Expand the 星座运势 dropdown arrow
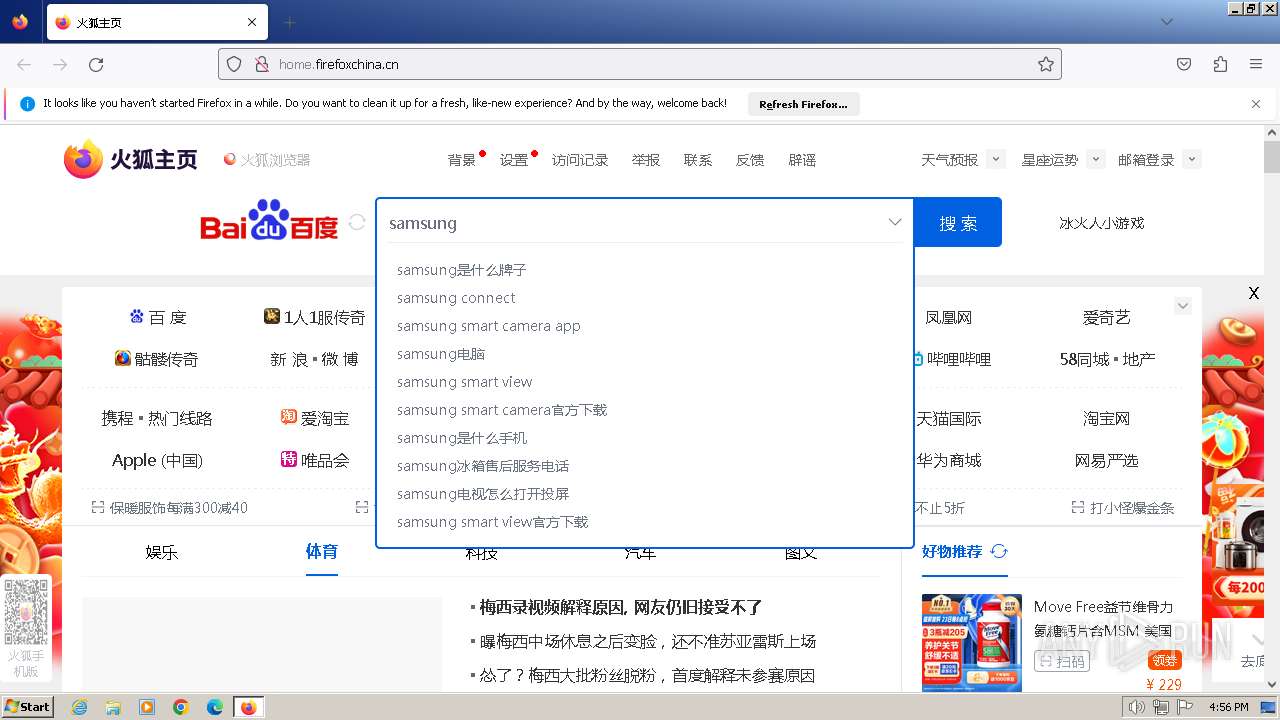The width and height of the screenshot is (1280, 720). pos(1095,159)
